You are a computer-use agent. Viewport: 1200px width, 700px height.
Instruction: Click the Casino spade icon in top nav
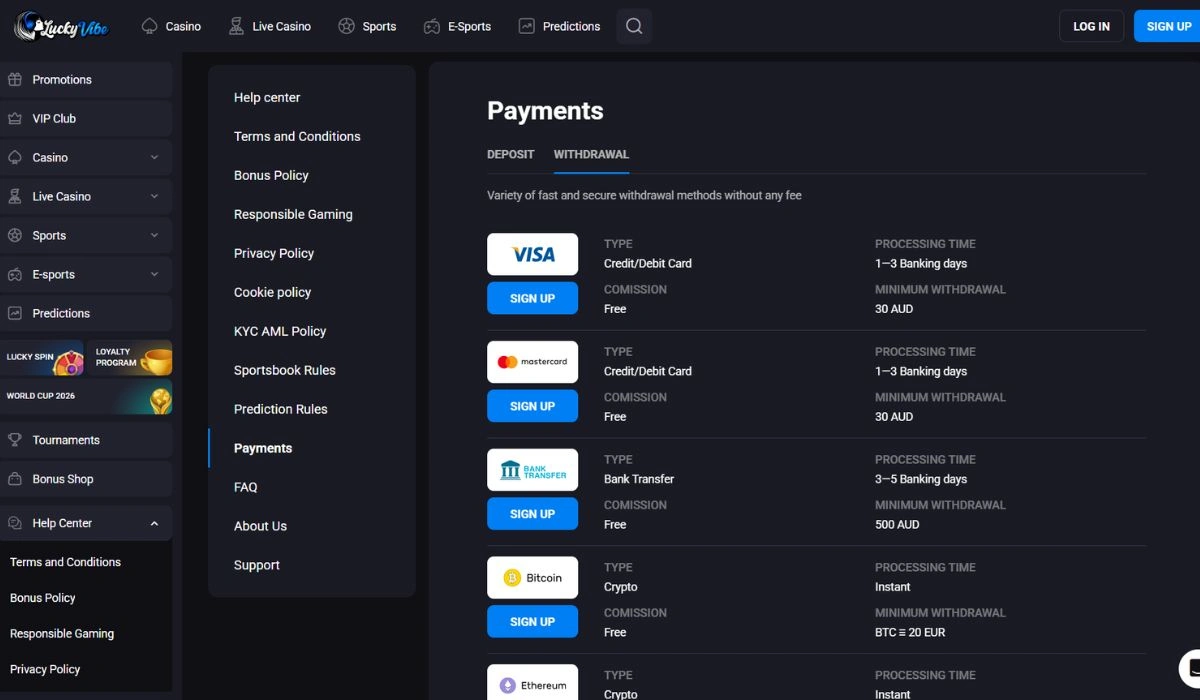tap(150, 26)
